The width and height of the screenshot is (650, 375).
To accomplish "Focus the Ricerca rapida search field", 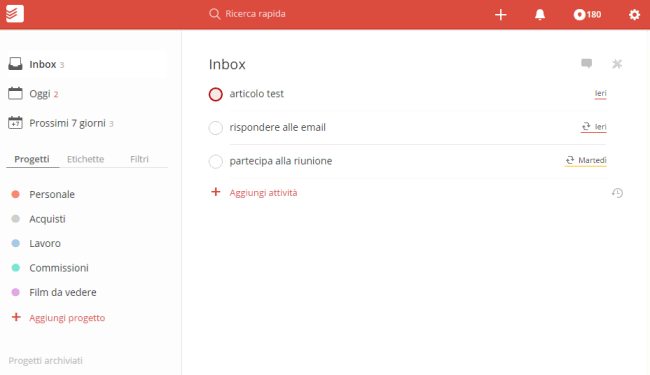I will [255, 14].
